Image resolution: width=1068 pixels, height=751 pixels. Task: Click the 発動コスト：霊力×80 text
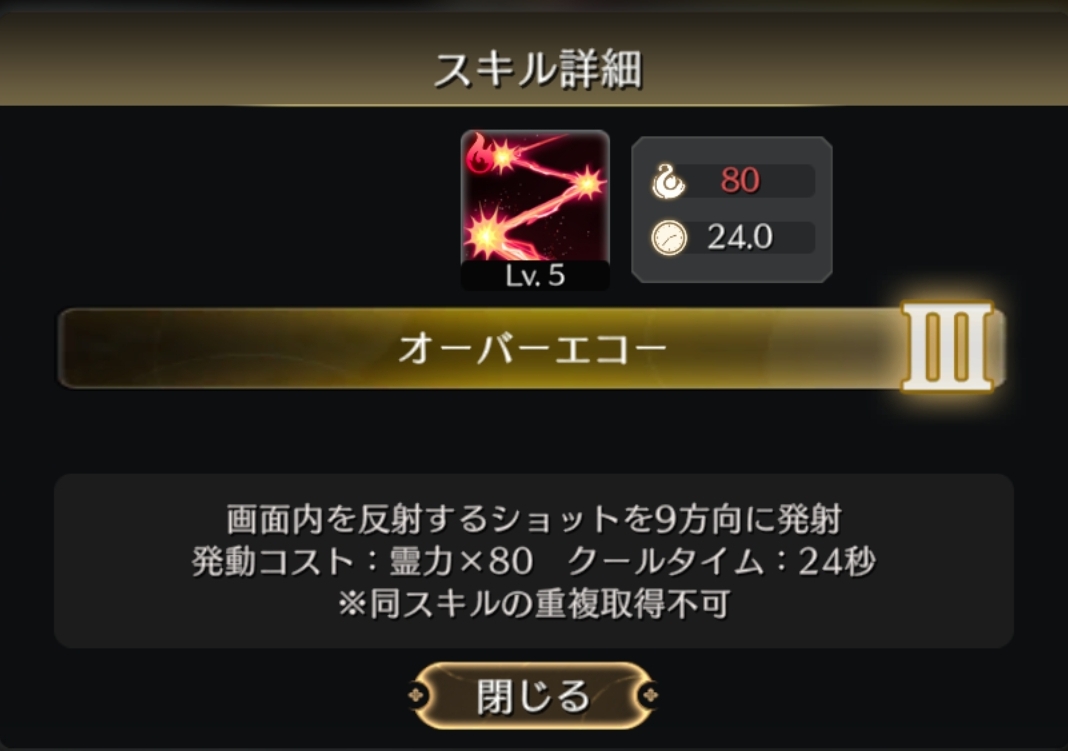click(x=362, y=562)
